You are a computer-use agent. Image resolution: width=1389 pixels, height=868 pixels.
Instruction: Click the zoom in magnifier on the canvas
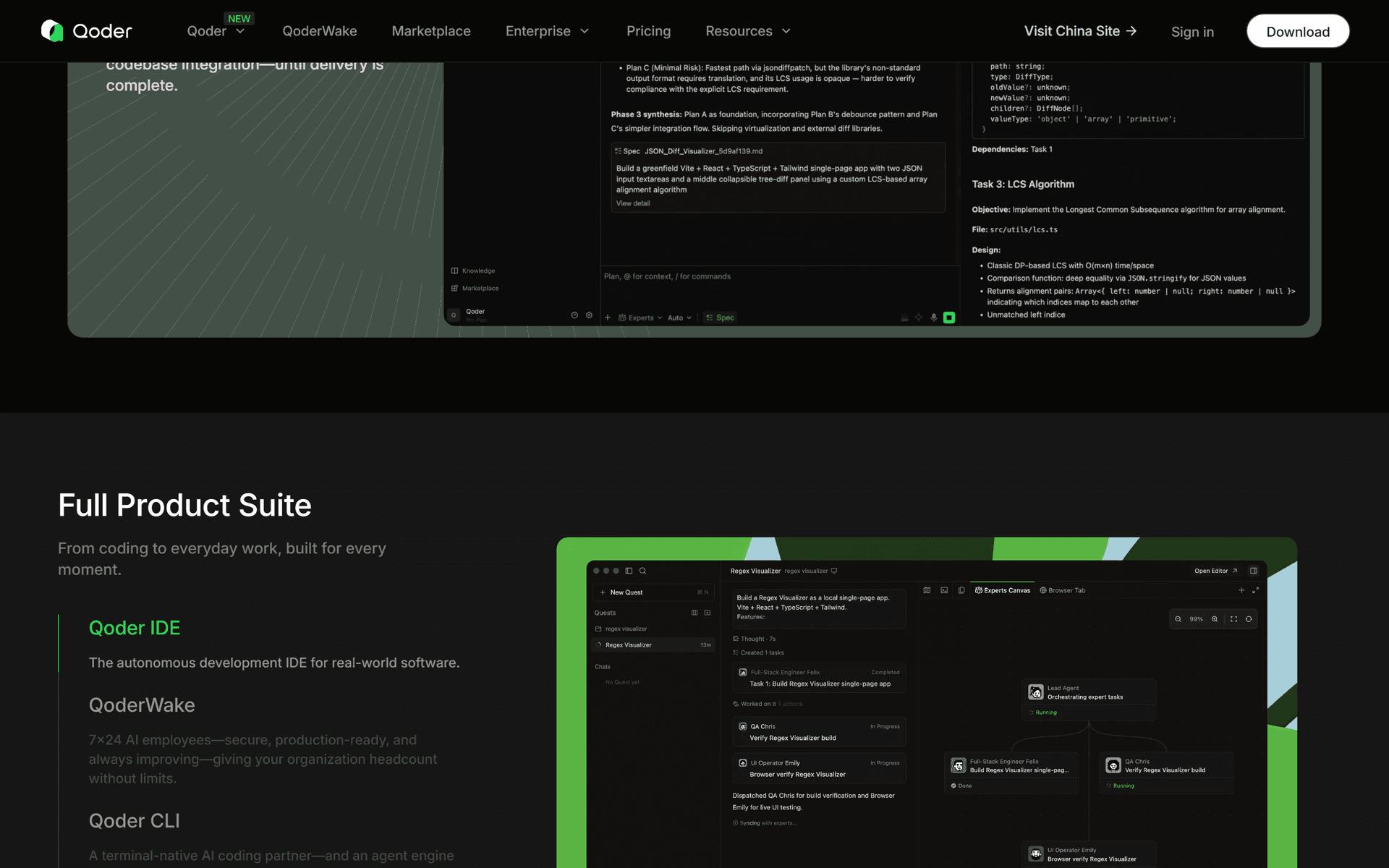pyautogui.click(x=1215, y=619)
